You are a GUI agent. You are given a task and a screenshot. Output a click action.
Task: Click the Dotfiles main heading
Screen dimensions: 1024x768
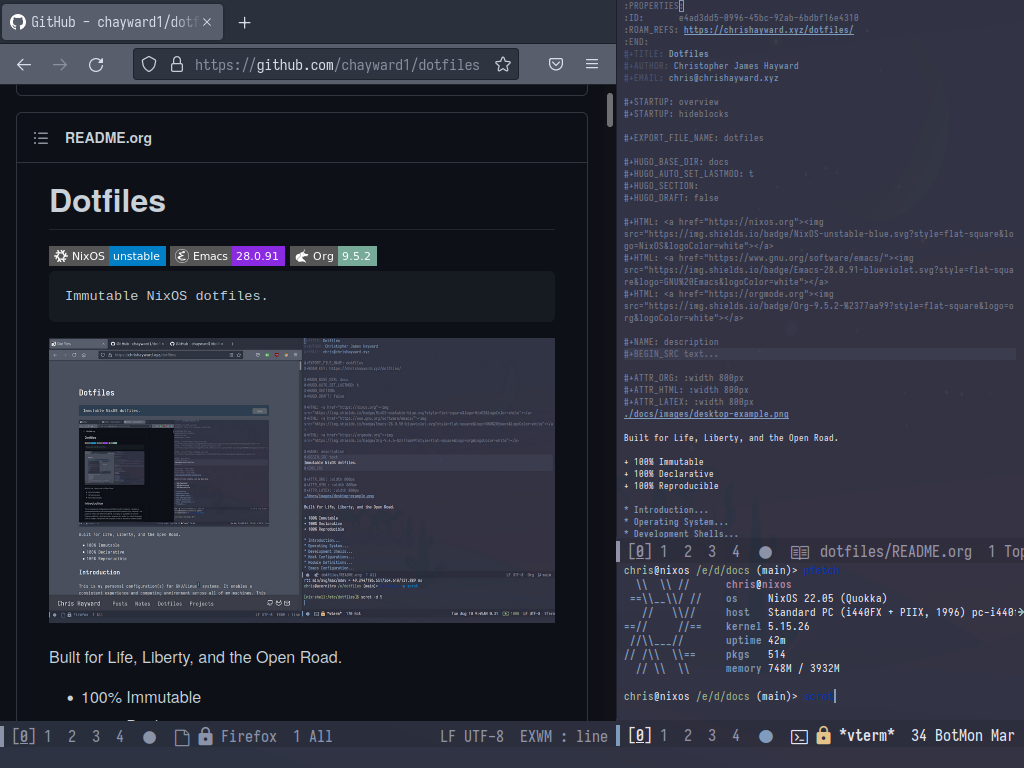pyautogui.click(x=108, y=201)
